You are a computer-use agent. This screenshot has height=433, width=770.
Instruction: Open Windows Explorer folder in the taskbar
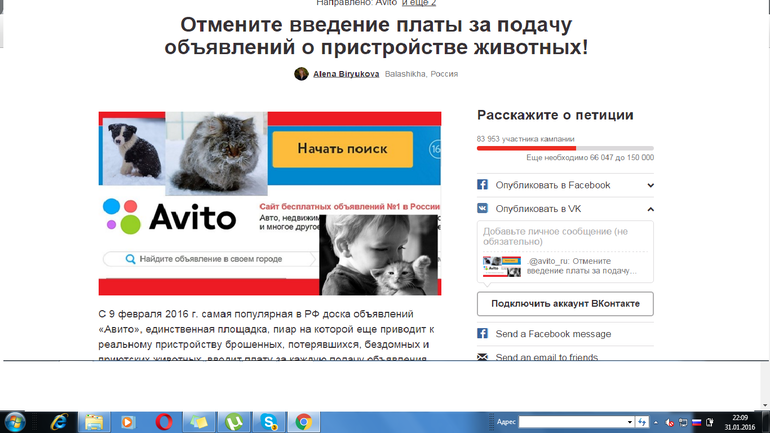(x=92, y=421)
